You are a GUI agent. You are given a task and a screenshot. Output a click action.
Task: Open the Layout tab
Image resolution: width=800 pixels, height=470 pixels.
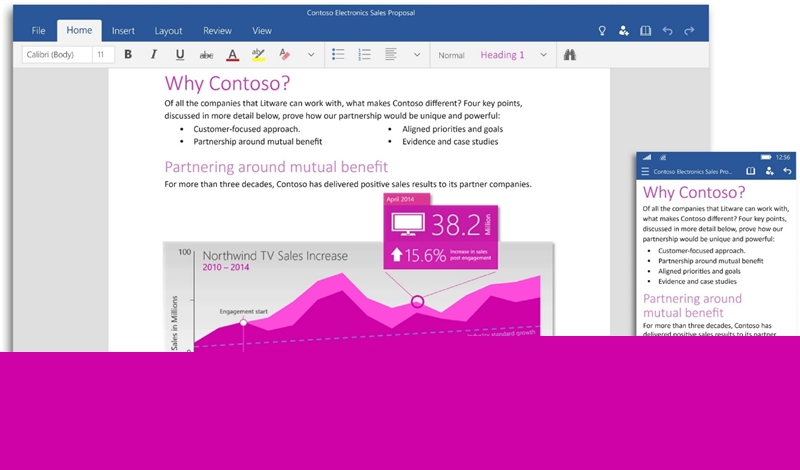click(x=168, y=31)
